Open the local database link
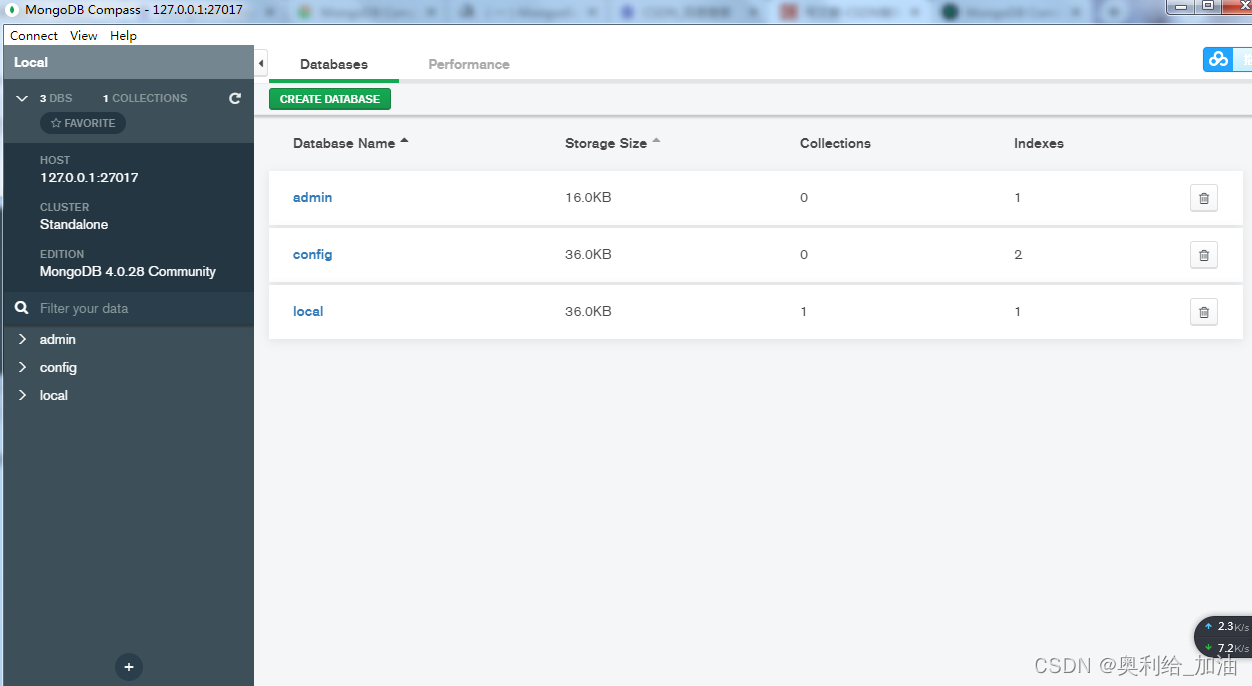 pos(308,311)
